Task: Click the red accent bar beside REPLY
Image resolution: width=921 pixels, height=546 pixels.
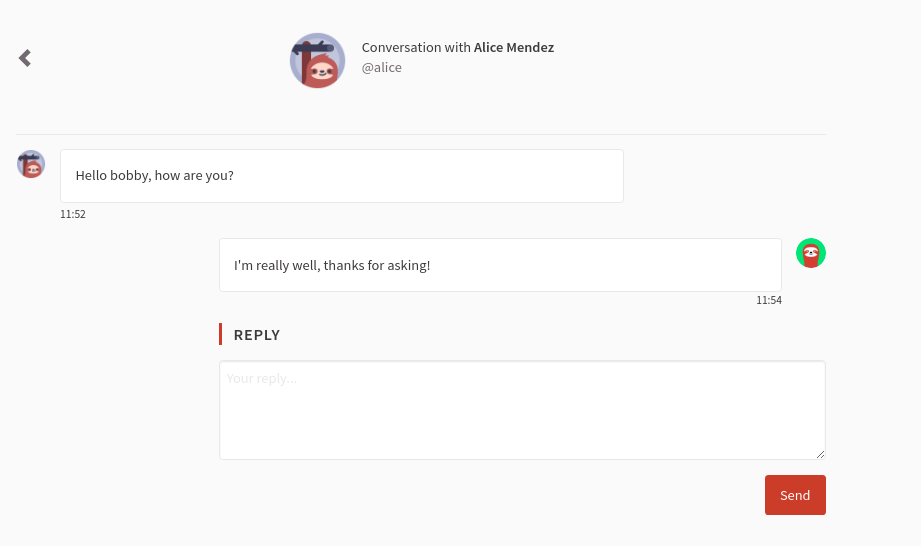Action: tap(221, 334)
